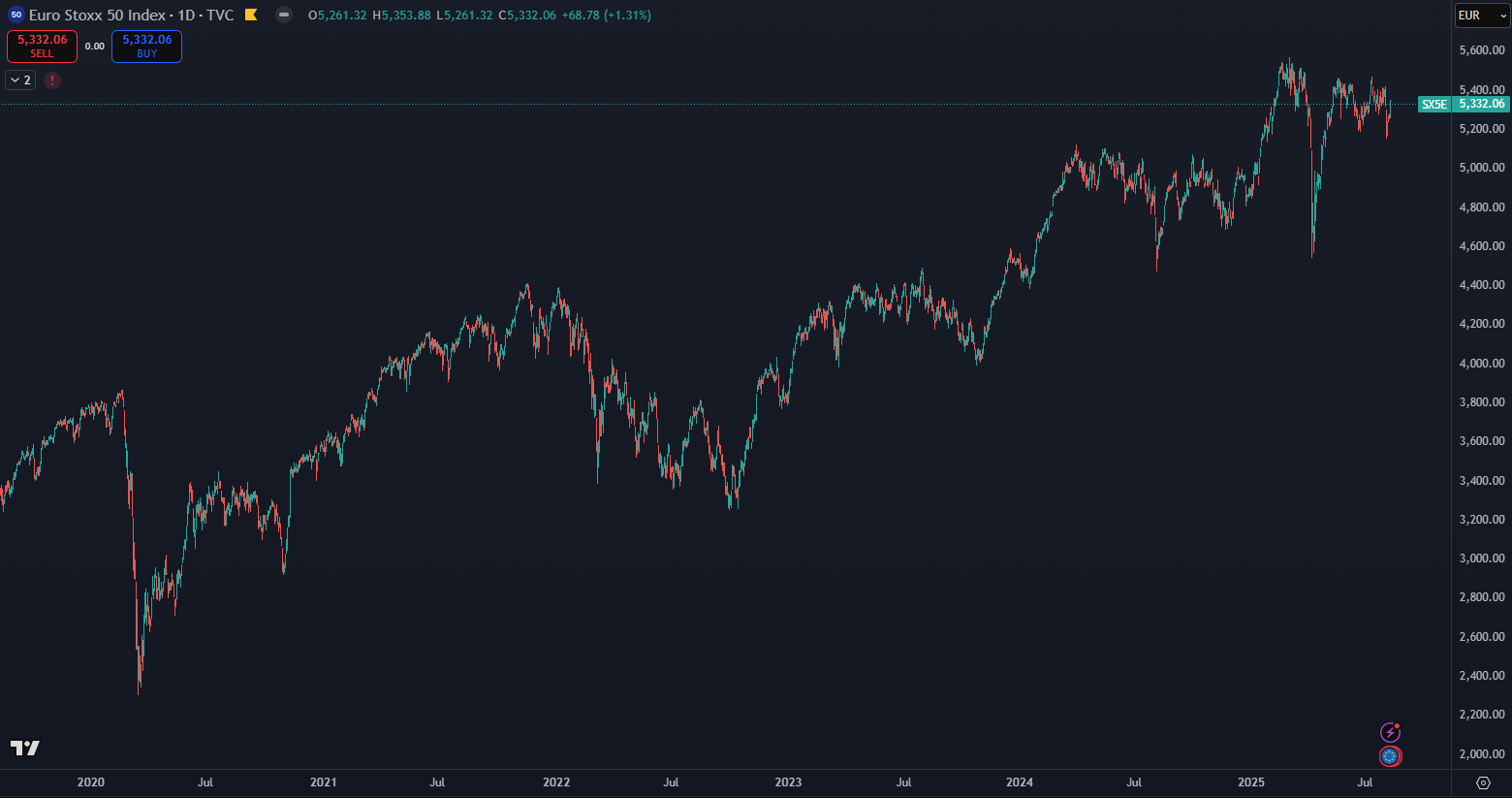The width and height of the screenshot is (1512, 798).
Task: Click the 3,800.00 price scale label
Action: 1482,402
